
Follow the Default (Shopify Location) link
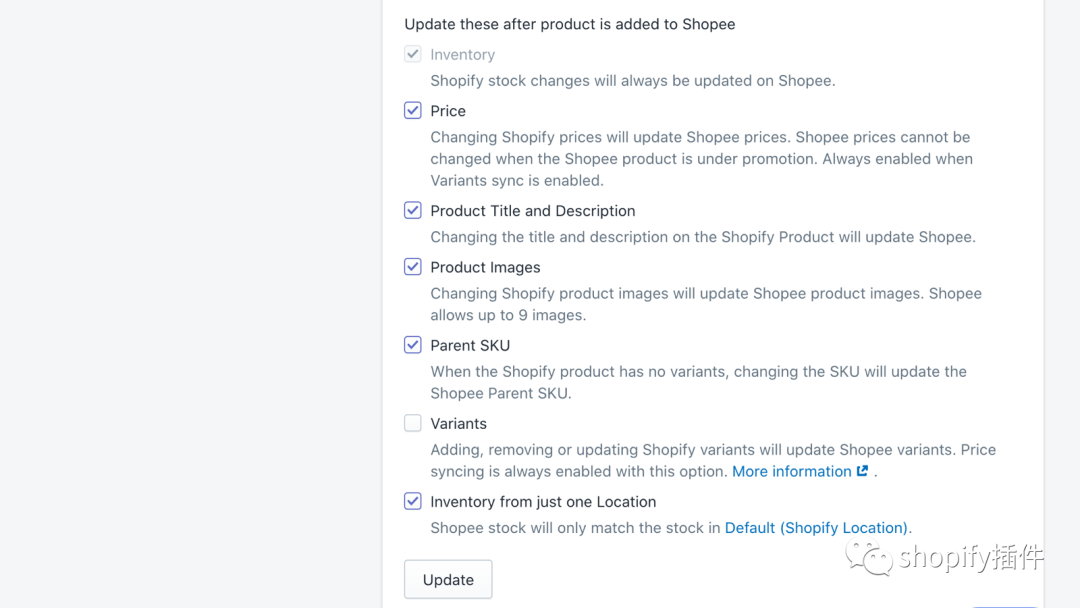(816, 527)
